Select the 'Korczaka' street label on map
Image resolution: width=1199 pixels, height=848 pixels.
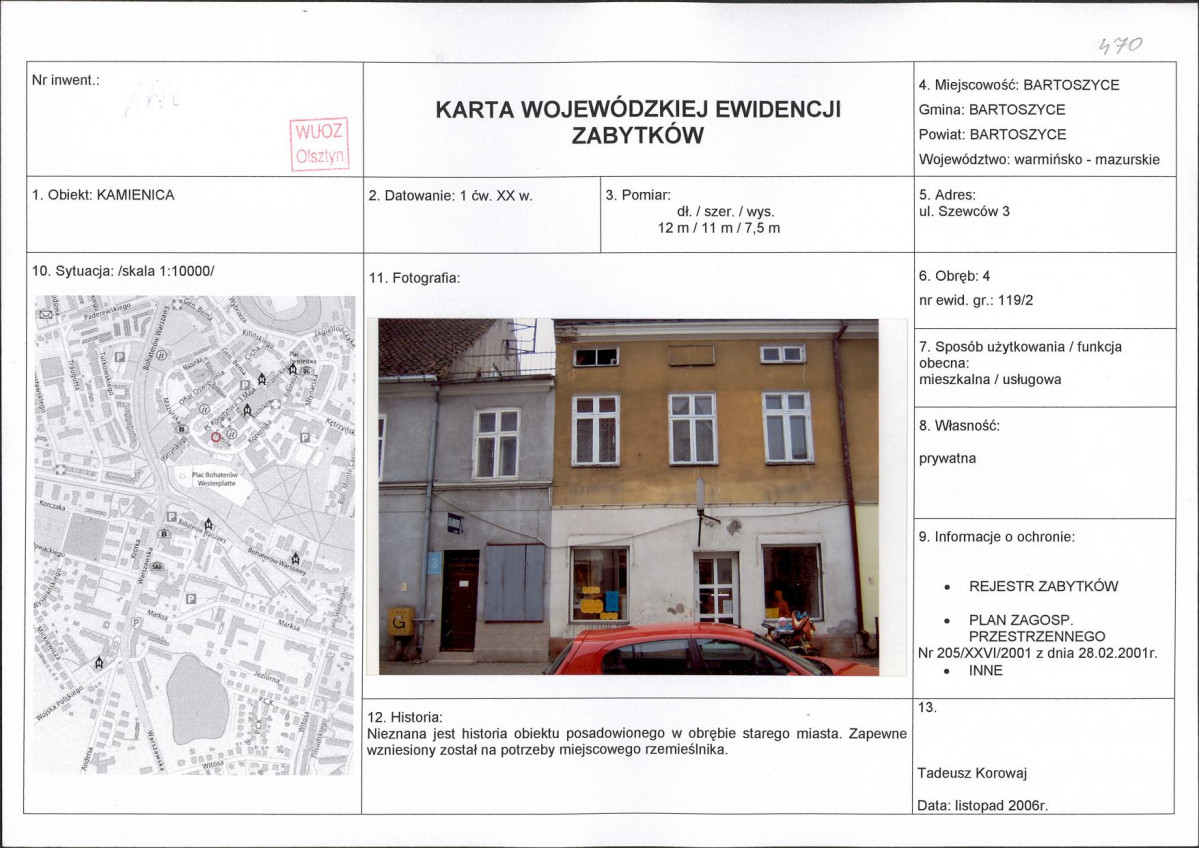click(x=54, y=505)
